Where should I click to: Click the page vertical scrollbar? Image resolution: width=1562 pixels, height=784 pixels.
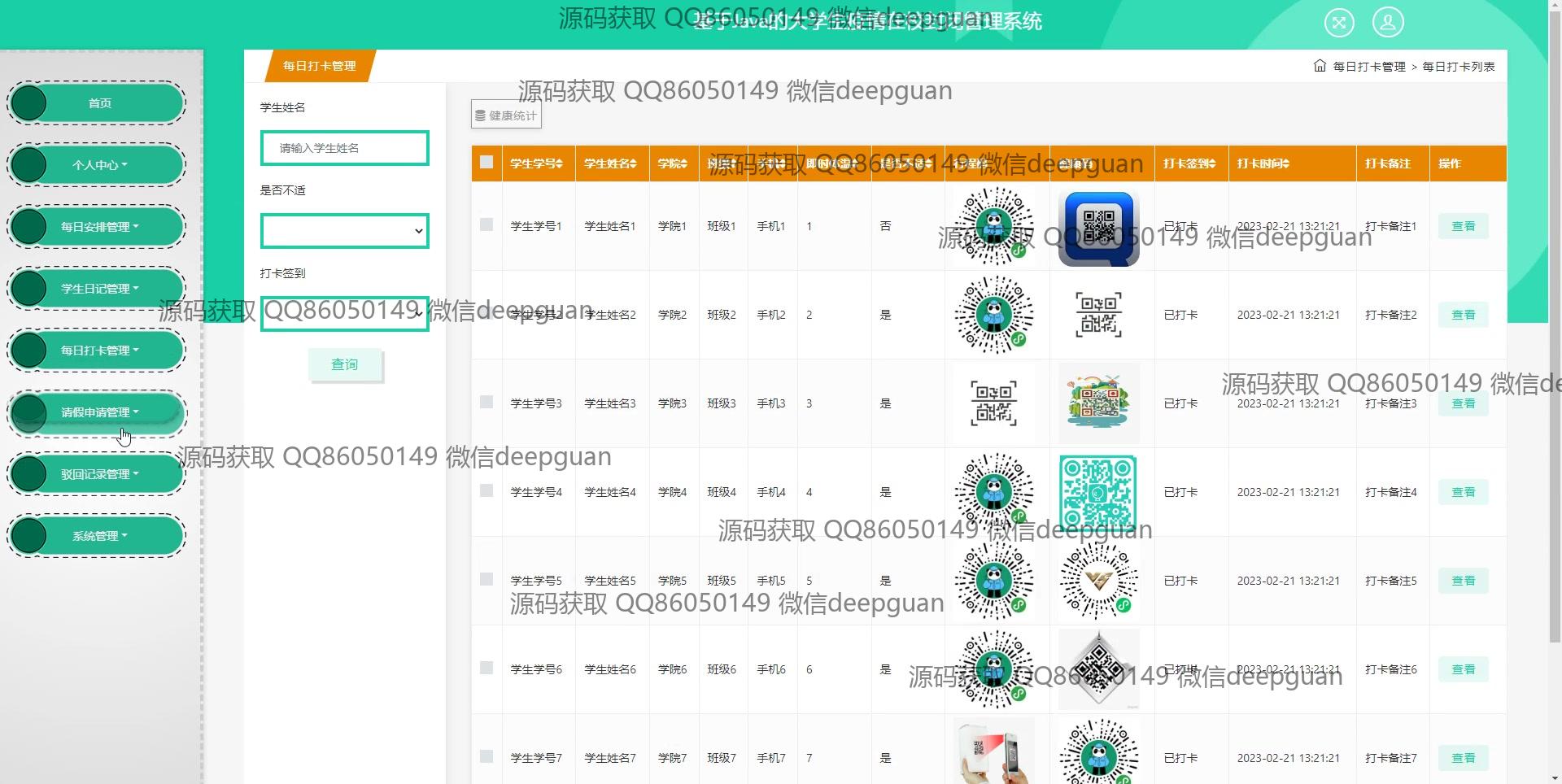1555,325
